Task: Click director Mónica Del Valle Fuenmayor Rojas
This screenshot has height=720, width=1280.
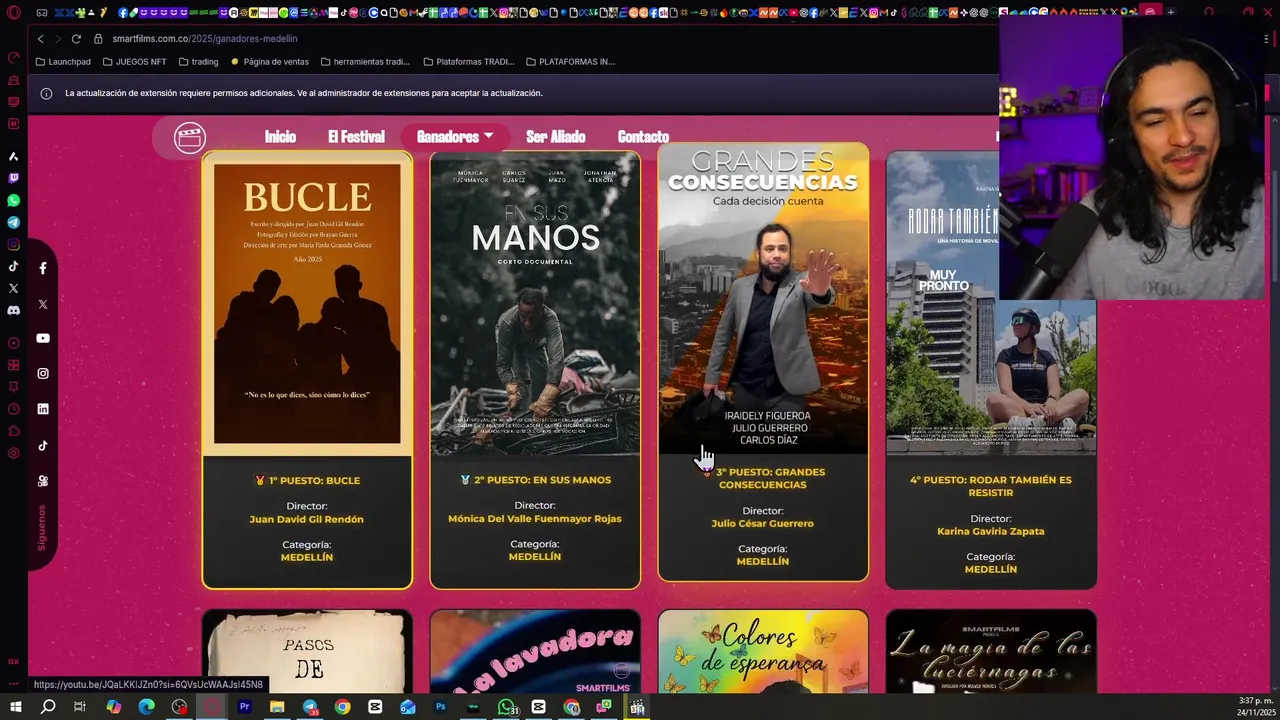Action: pos(535,518)
